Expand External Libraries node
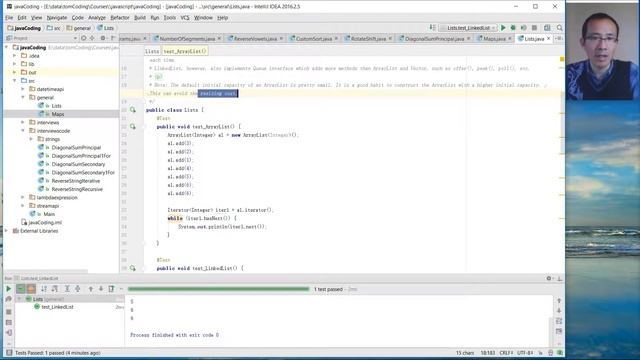This screenshot has height=360, width=640. coord(7,231)
